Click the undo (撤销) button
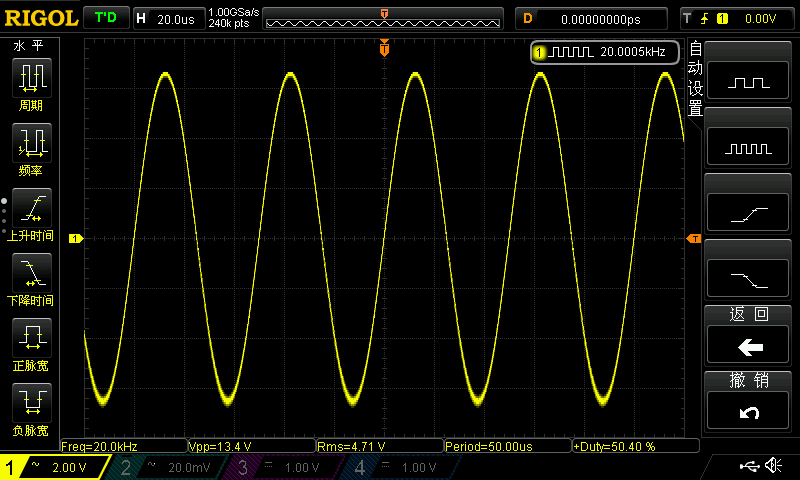Screen dimensions: 800x480 click(748, 411)
